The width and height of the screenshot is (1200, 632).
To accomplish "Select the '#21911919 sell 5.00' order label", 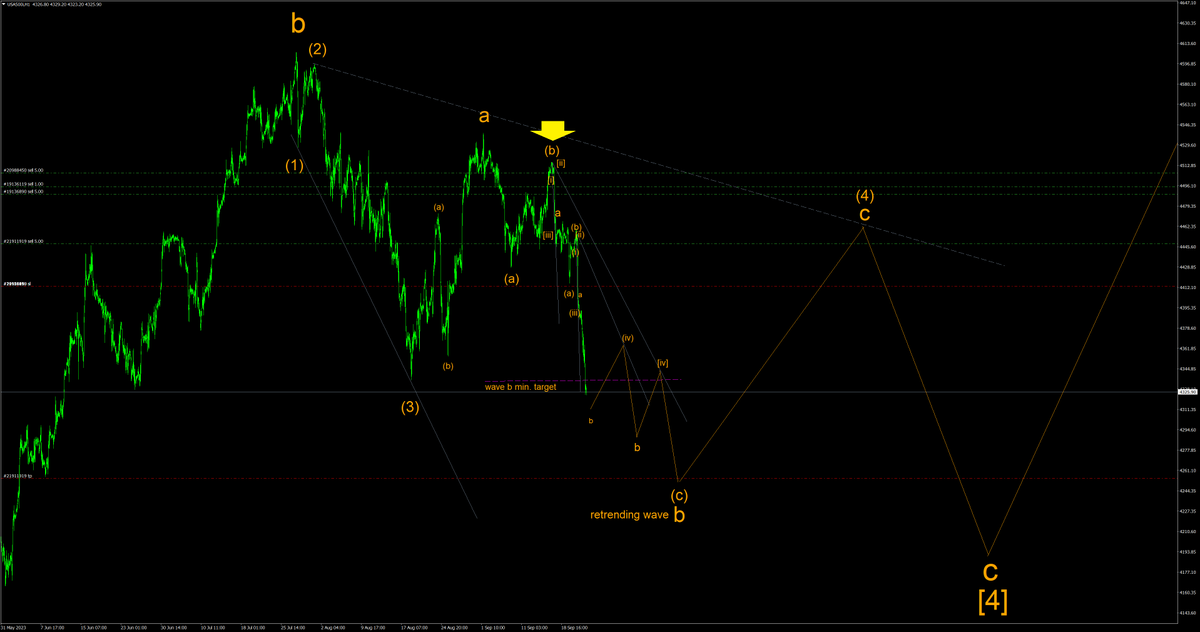I will click(x=23, y=241).
